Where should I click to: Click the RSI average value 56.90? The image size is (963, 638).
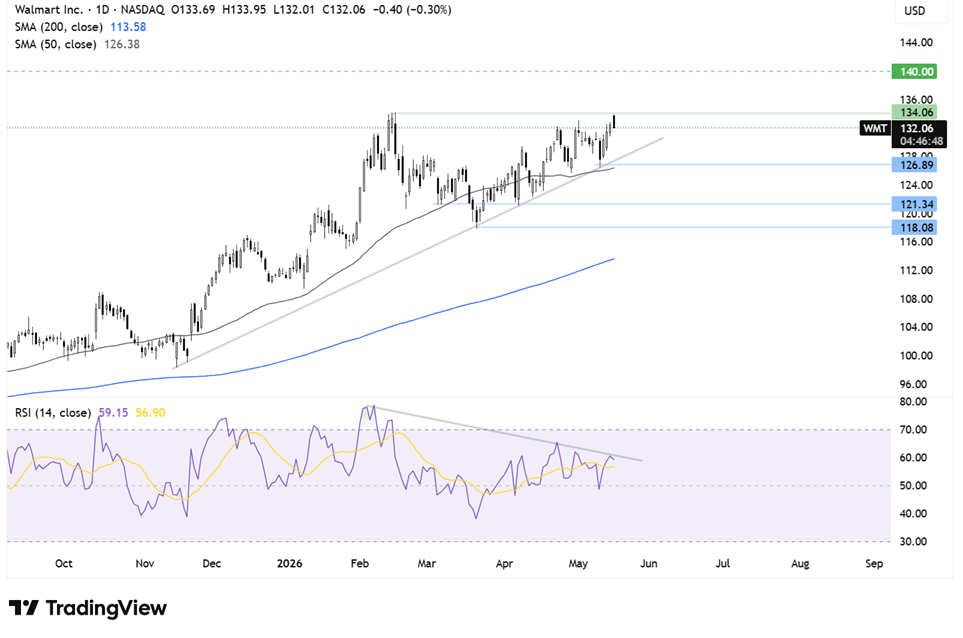pos(150,413)
